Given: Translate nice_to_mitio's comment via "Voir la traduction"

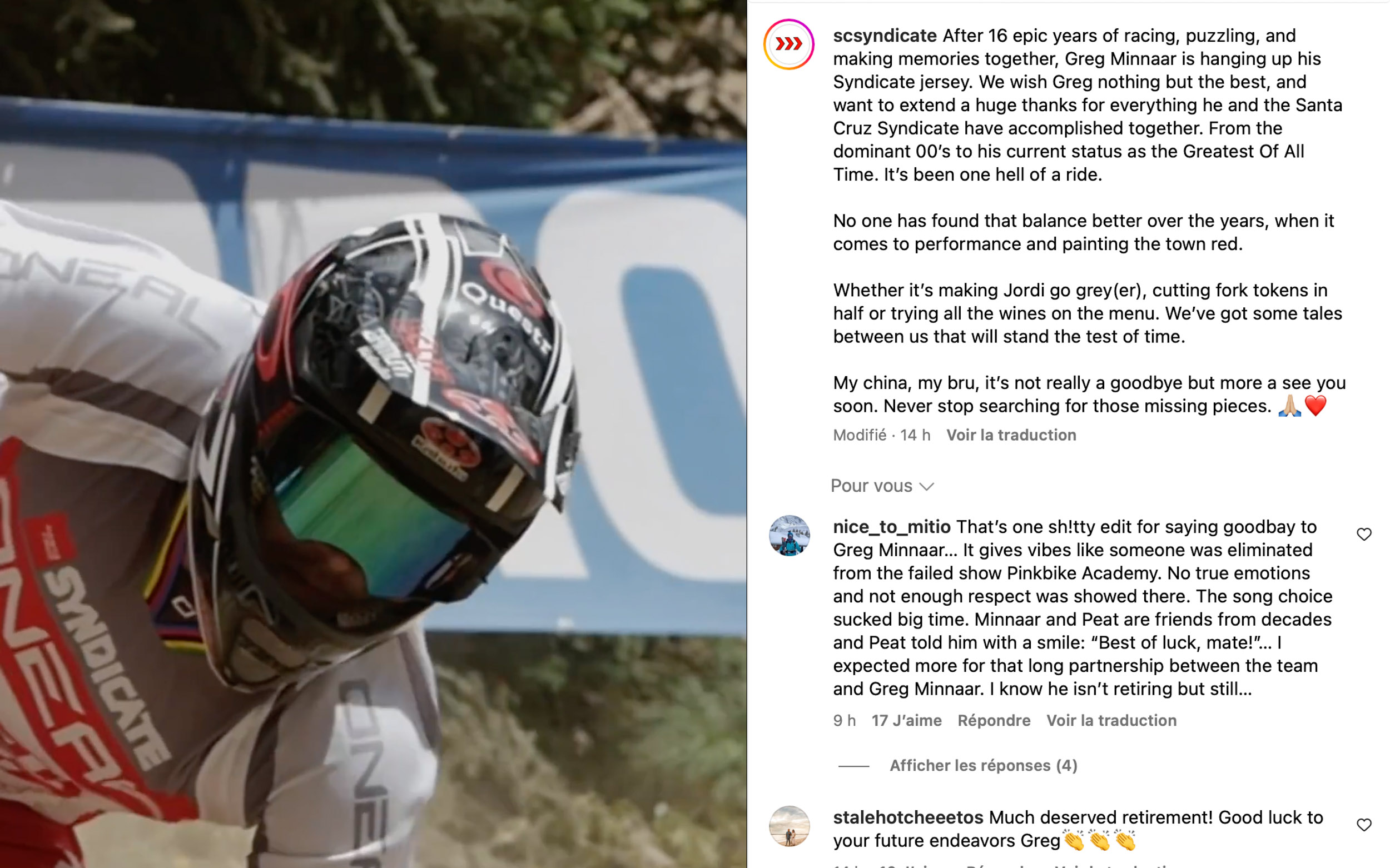Looking at the screenshot, I should 1111,721.
